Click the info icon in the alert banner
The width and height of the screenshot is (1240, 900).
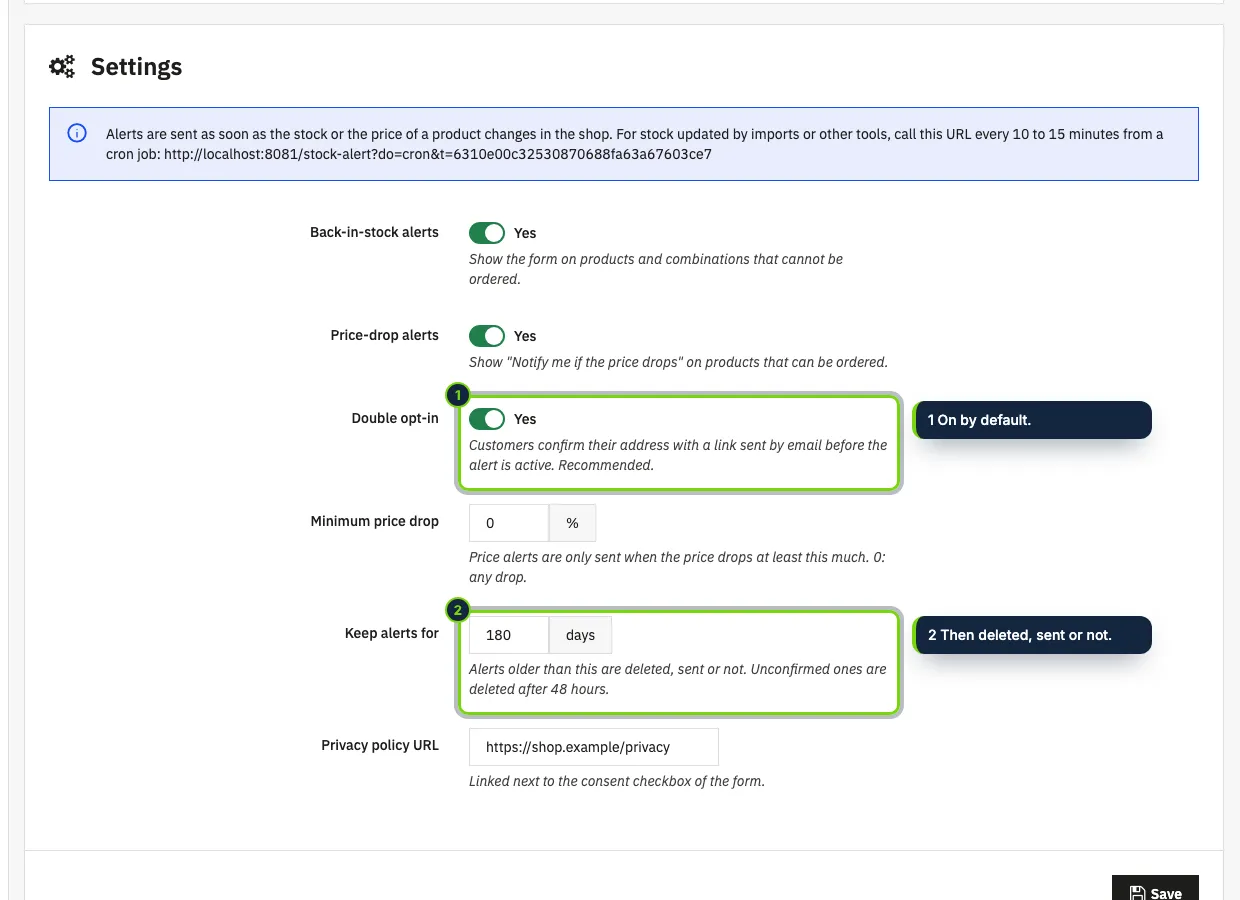[x=77, y=134]
